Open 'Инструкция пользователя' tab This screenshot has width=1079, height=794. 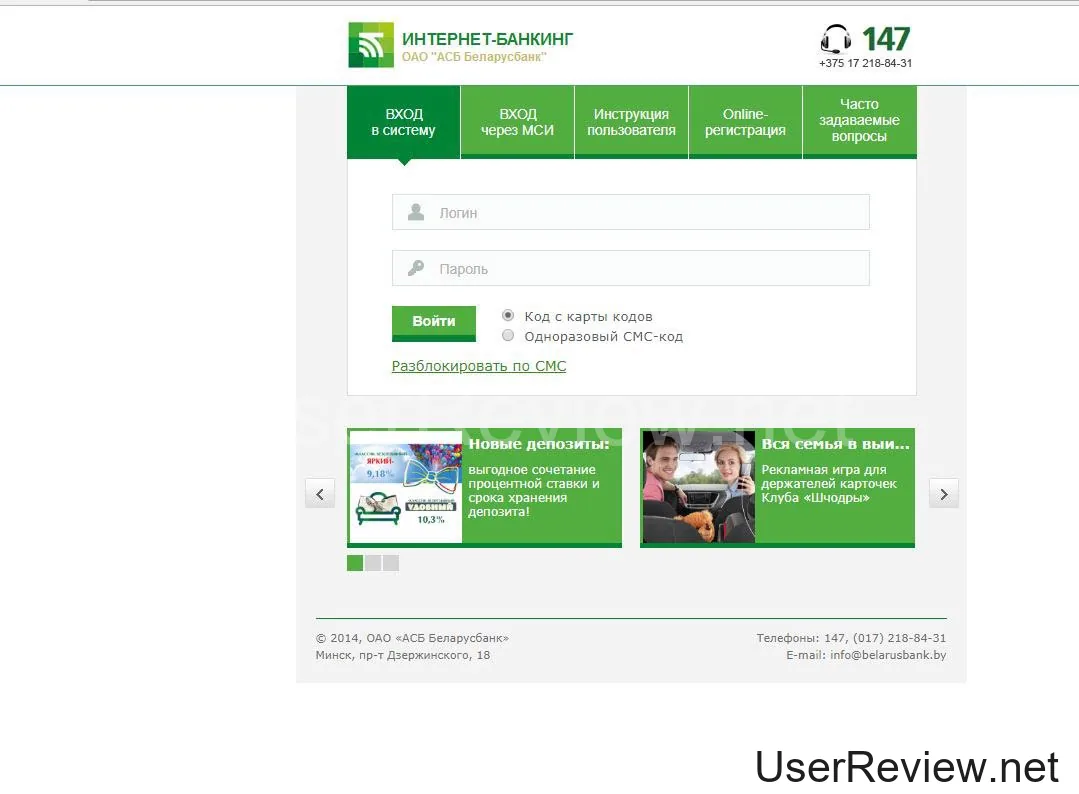click(x=631, y=122)
